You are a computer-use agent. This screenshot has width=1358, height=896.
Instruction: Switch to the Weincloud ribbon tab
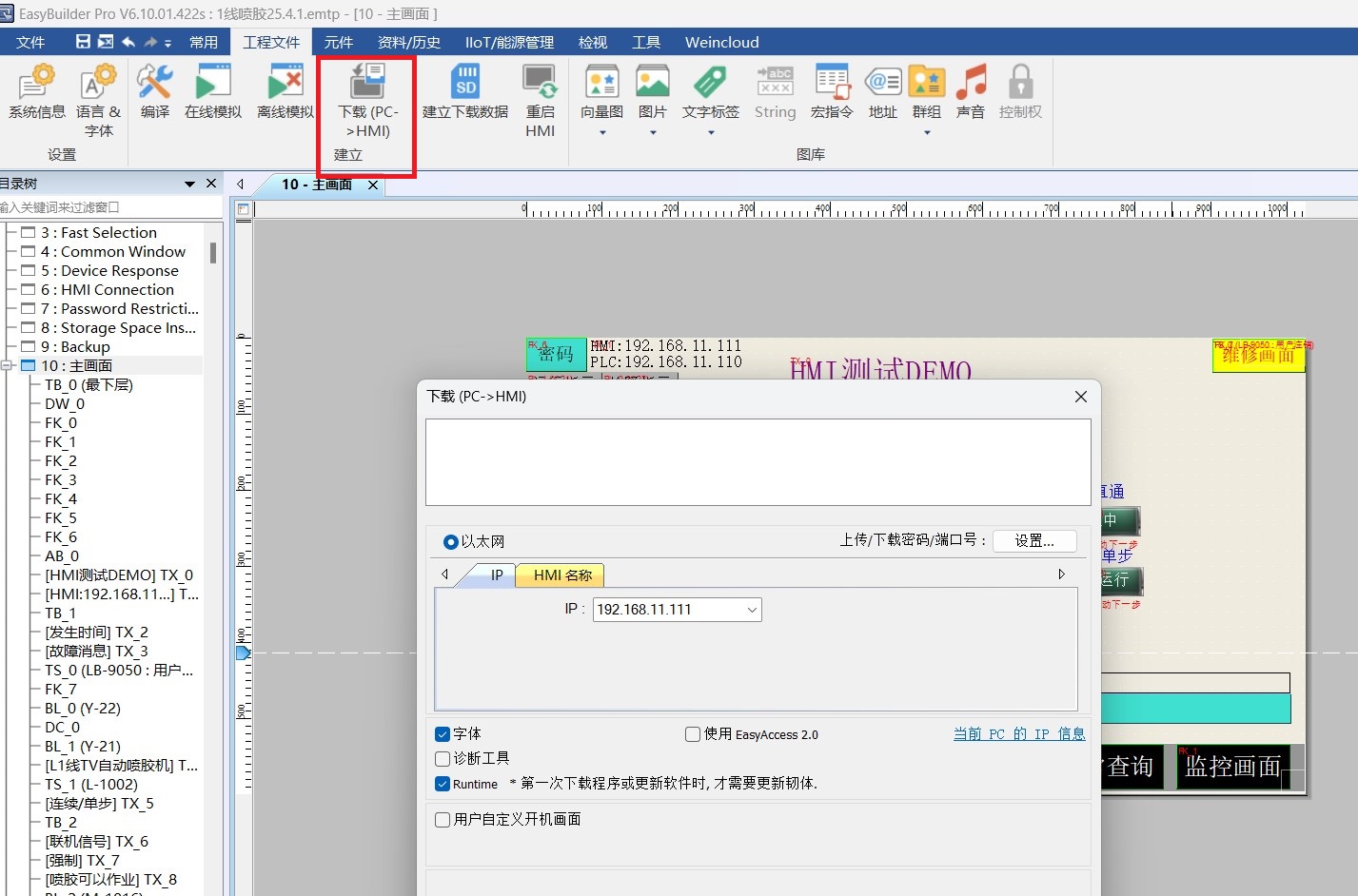(x=722, y=42)
